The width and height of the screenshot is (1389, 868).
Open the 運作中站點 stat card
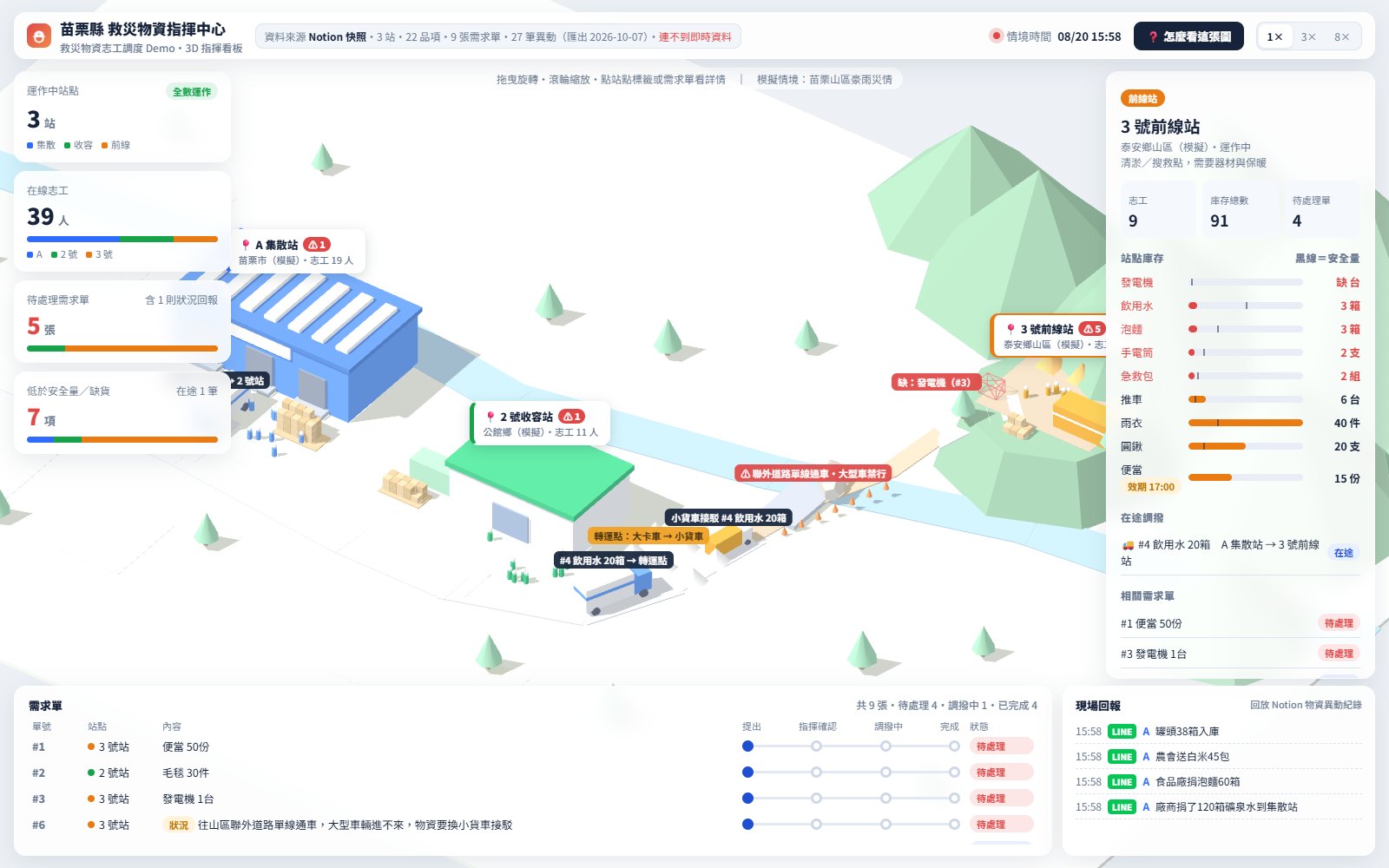coord(122,117)
